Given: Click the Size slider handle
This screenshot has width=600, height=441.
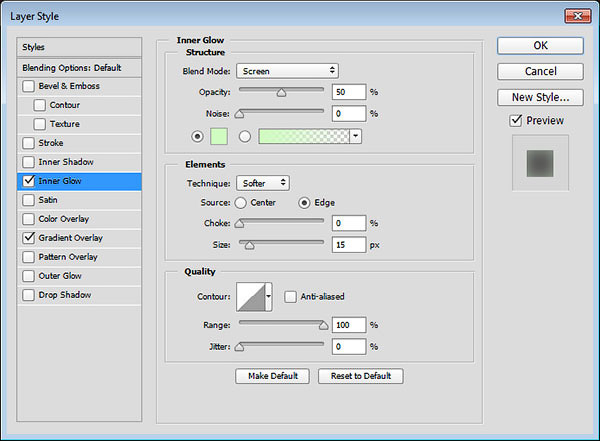Looking at the screenshot, I should pyautogui.click(x=249, y=245).
